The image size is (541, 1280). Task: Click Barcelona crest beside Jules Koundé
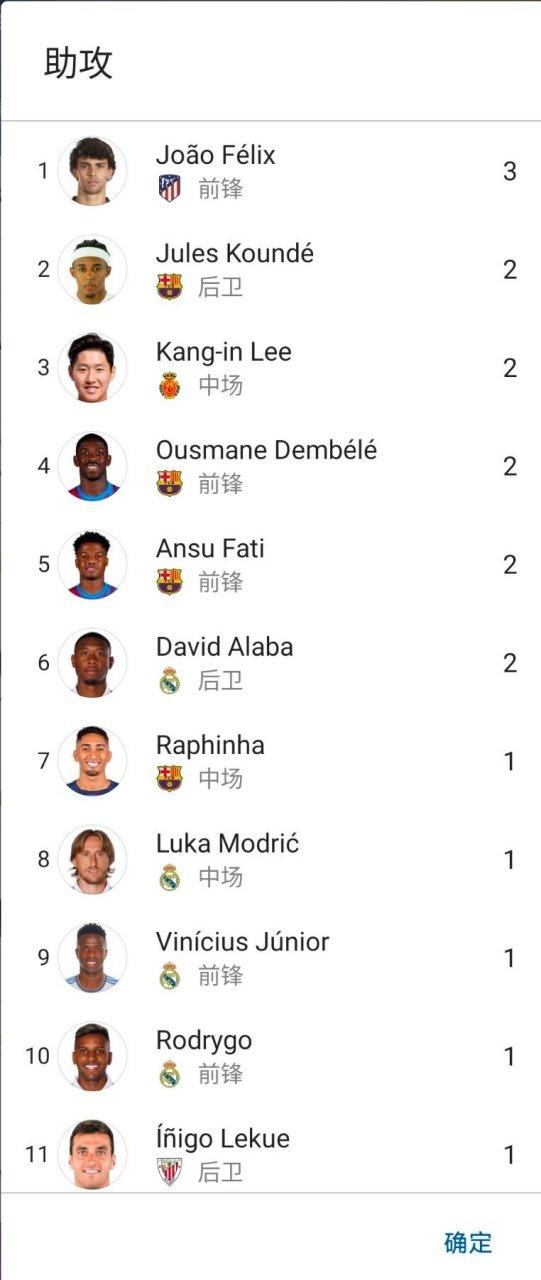click(x=170, y=287)
